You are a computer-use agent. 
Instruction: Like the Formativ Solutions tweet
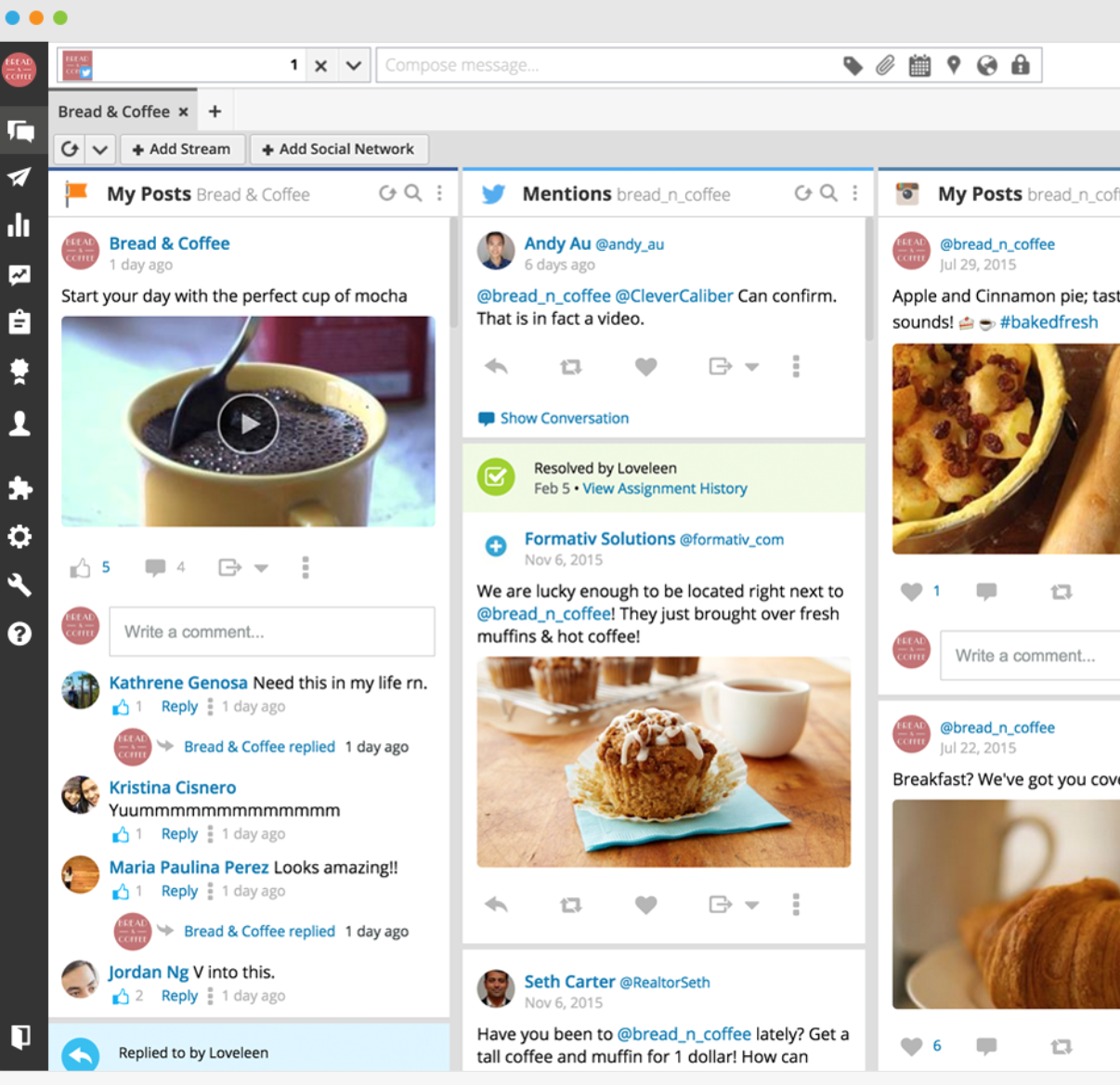click(646, 904)
